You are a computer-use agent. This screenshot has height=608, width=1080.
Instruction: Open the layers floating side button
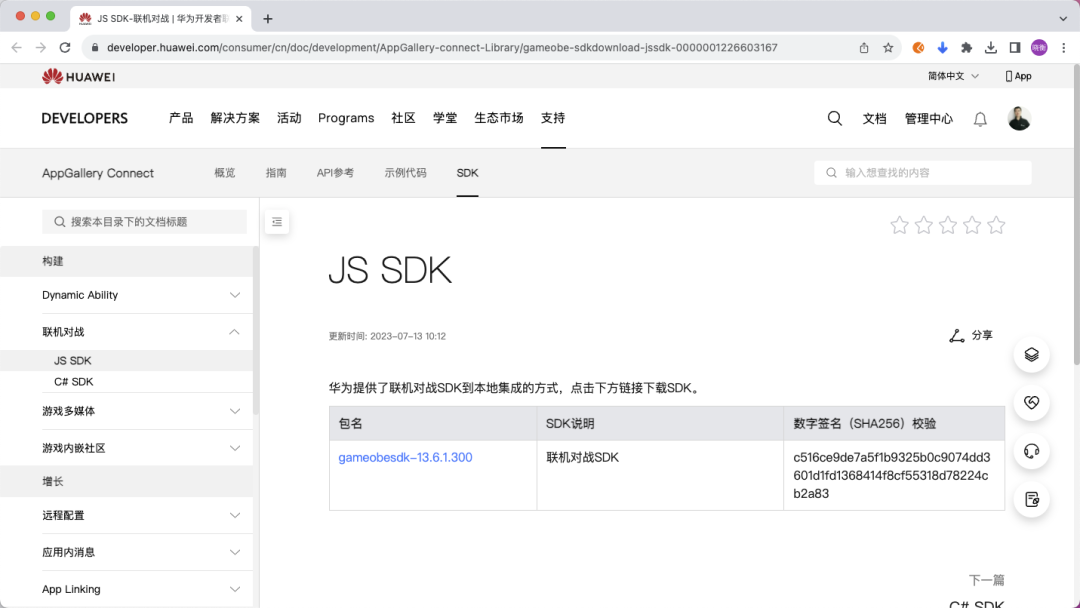(x=1031, y=355)
